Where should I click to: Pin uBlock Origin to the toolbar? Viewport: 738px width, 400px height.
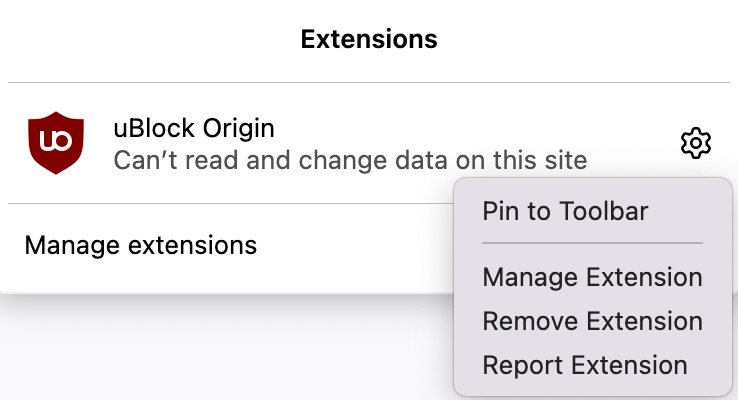click(565, 211)
